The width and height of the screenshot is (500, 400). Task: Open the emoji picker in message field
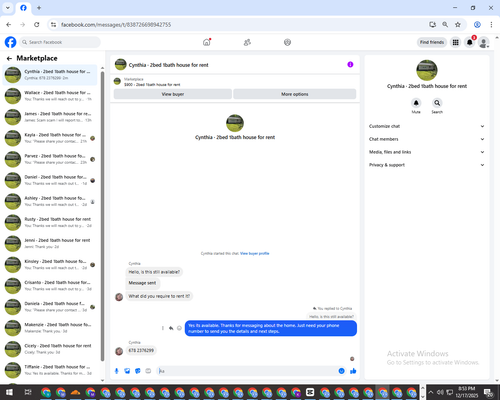coord(341,371)
